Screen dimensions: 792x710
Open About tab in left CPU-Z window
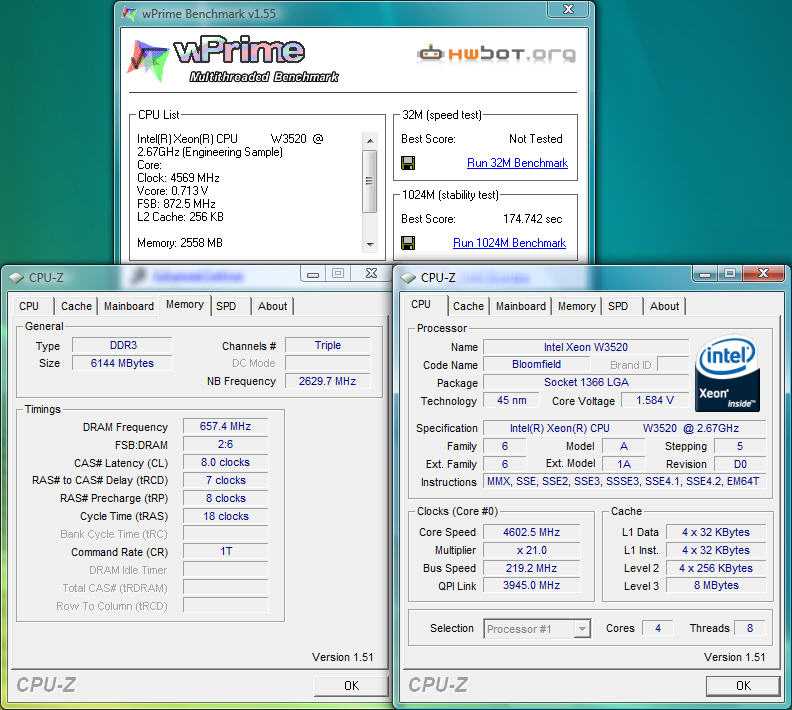coord(272,306)
